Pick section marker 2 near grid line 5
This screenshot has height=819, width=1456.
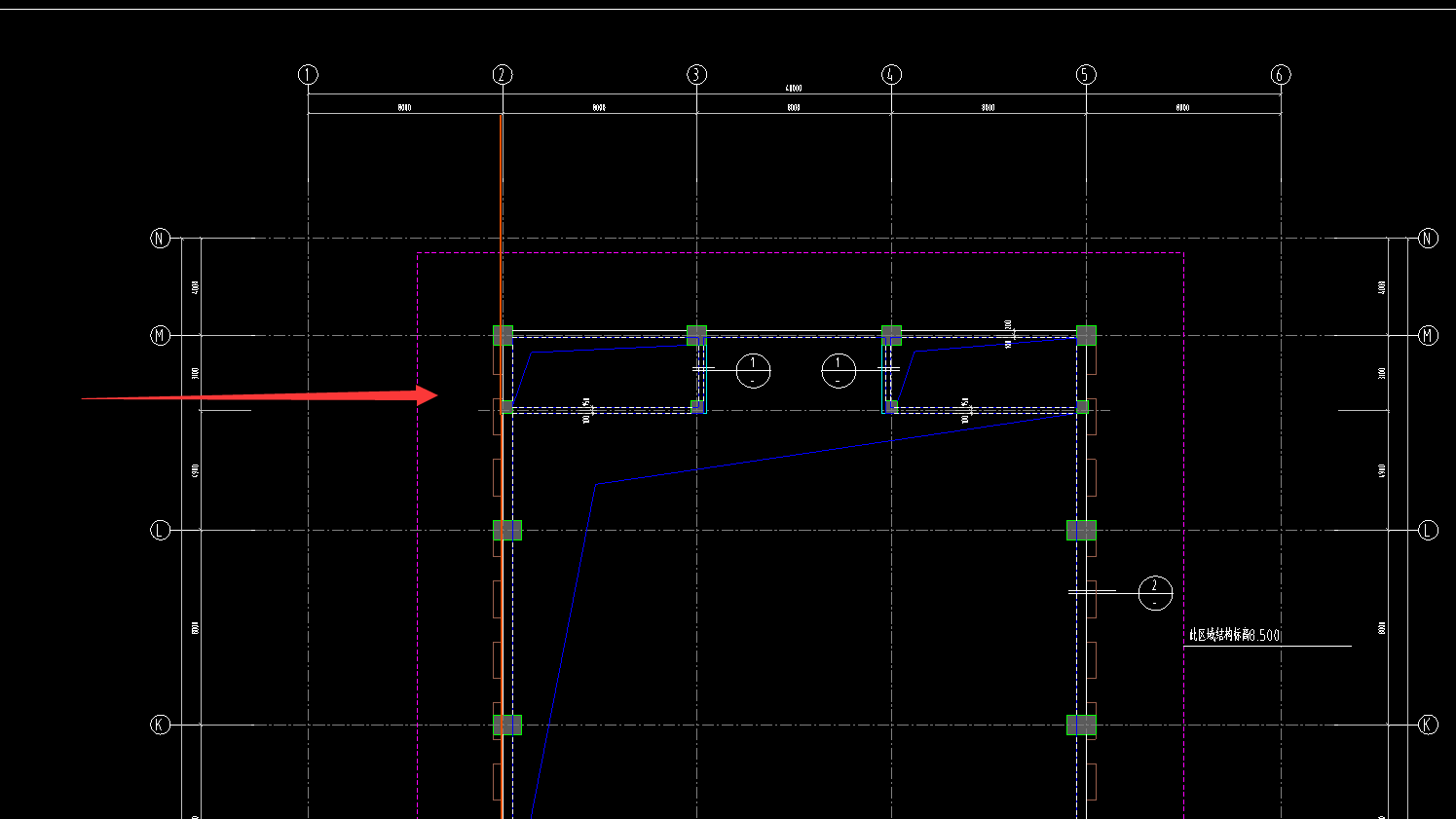1155,593
